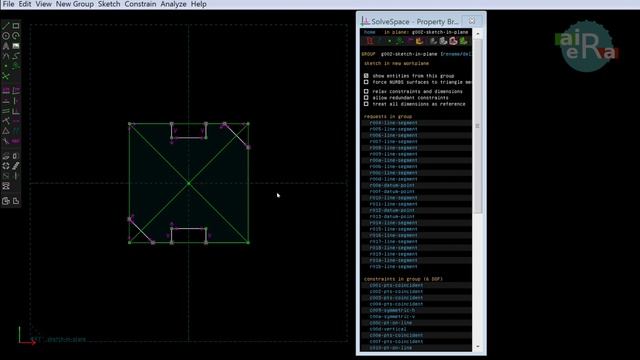Open constraint c005-symmetric-h

(392, 310)
